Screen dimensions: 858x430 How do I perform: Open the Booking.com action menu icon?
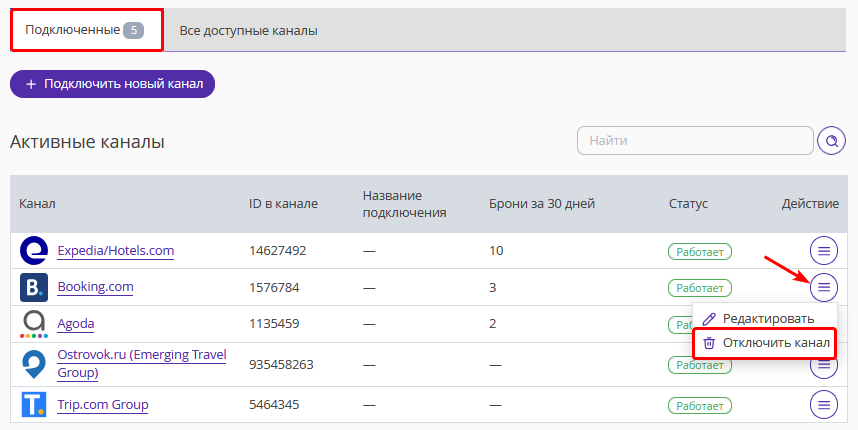(824, 287)
